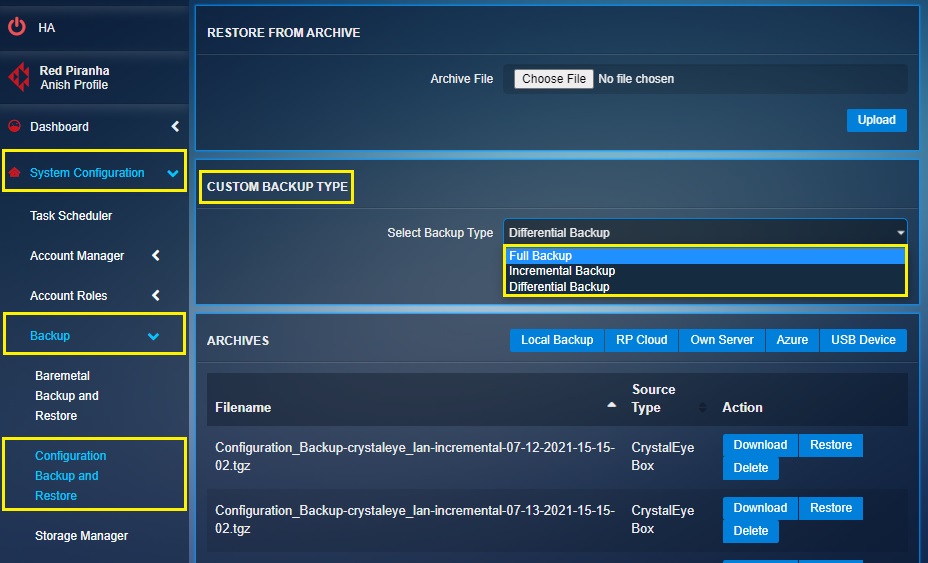The width and height of the screenshot is (928, 563).
Task: Click the No file chosen text
Action: tap(636, 79)
